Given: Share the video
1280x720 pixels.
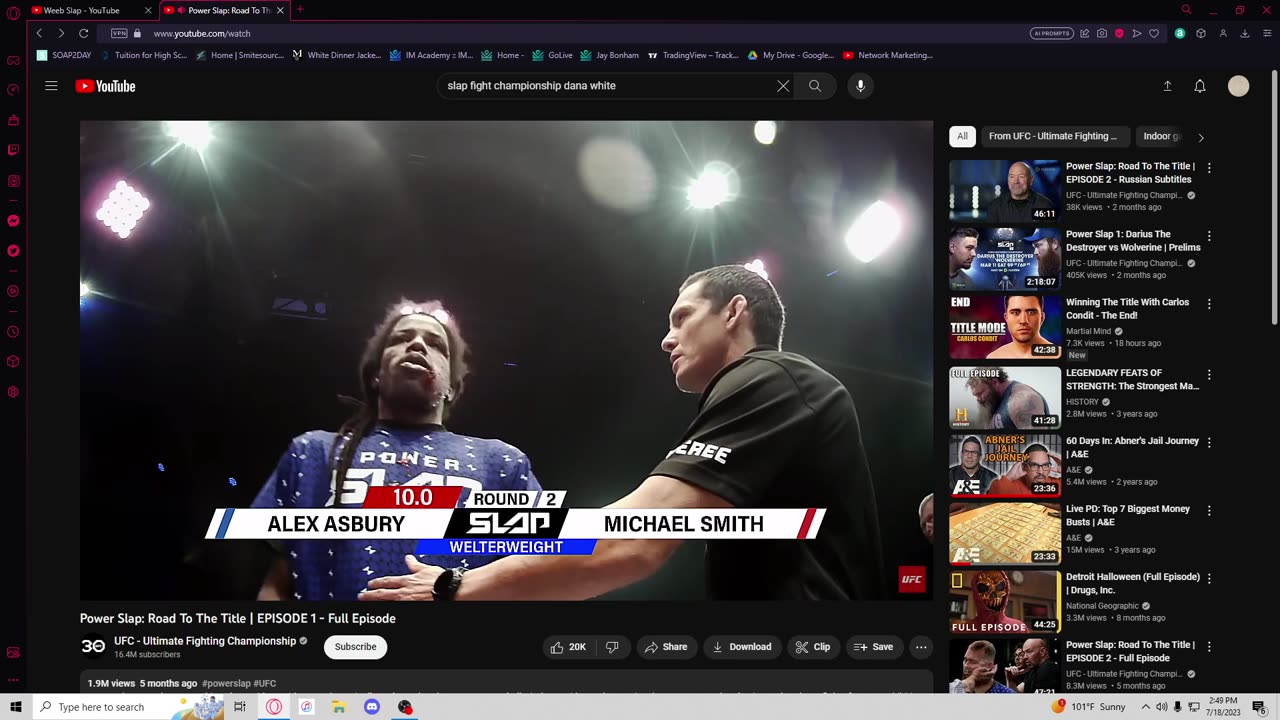Looking at the screenshot, I should tap(666, 647).
